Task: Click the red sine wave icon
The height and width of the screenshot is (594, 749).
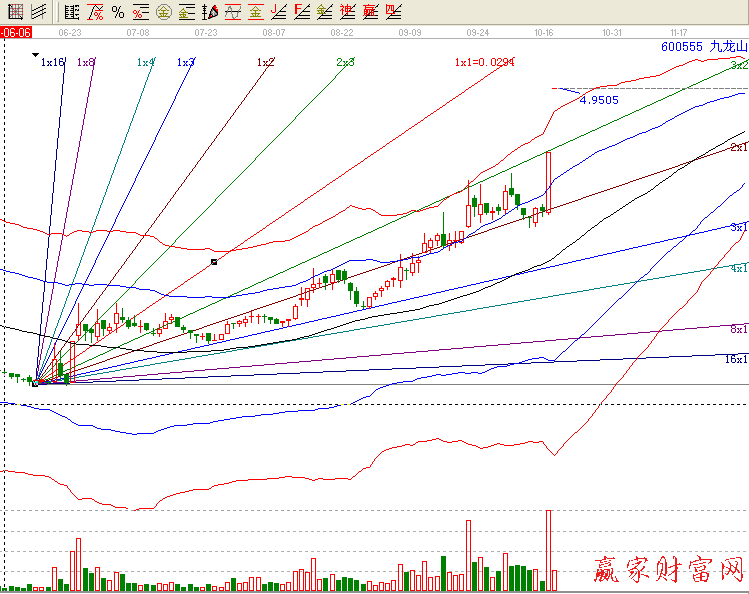Action: coord(233,12)
